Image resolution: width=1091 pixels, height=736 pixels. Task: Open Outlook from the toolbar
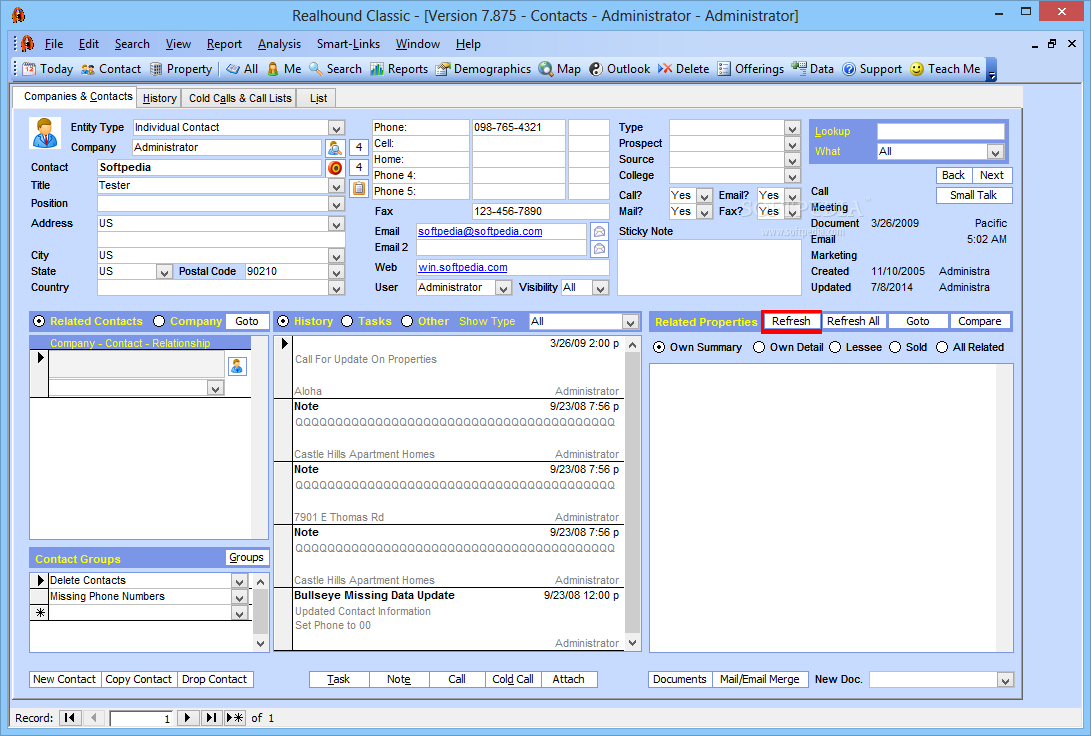coord(619,69)
